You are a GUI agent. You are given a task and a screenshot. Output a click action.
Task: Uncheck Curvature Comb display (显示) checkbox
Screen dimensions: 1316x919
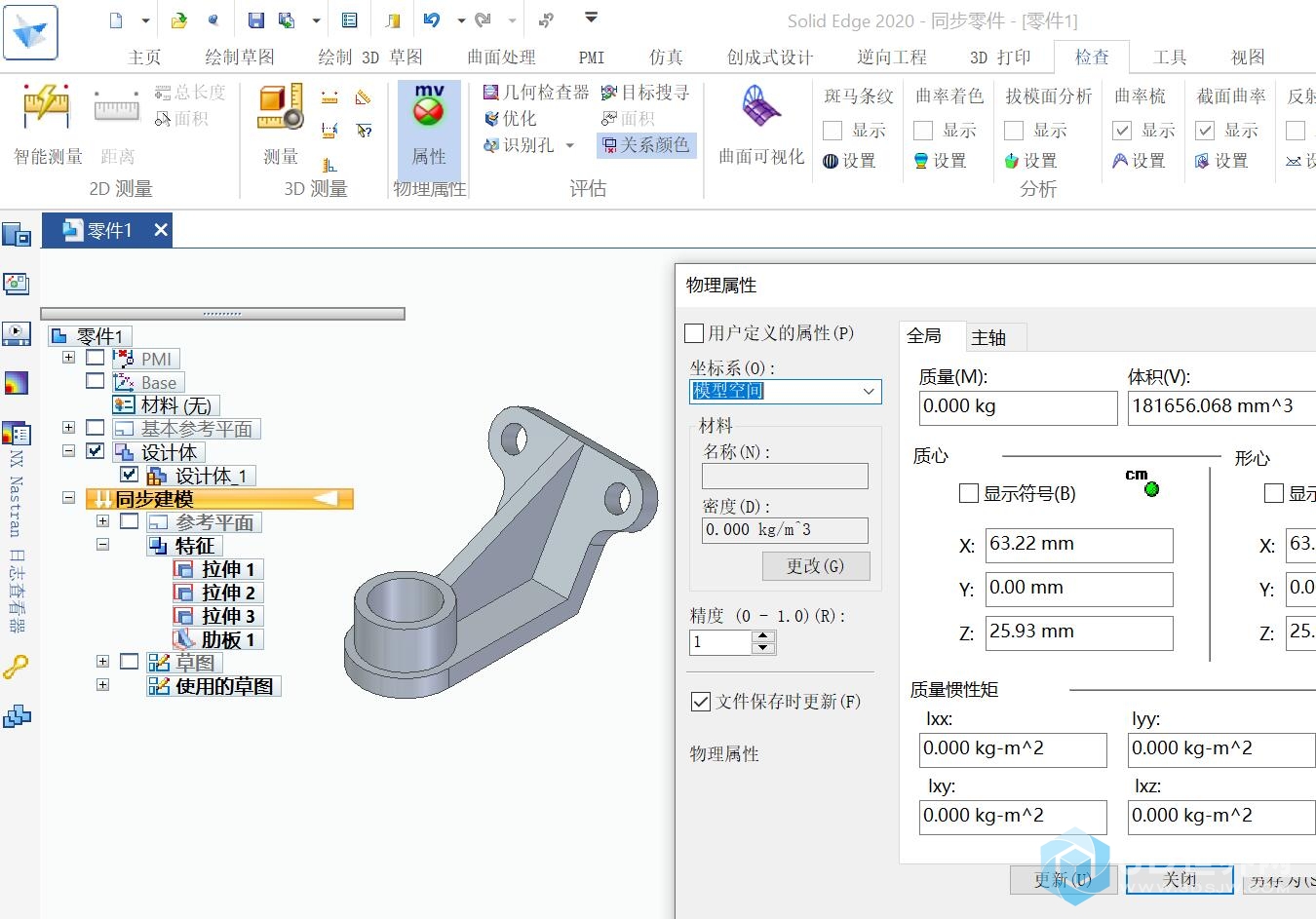tap(1122, 131)
